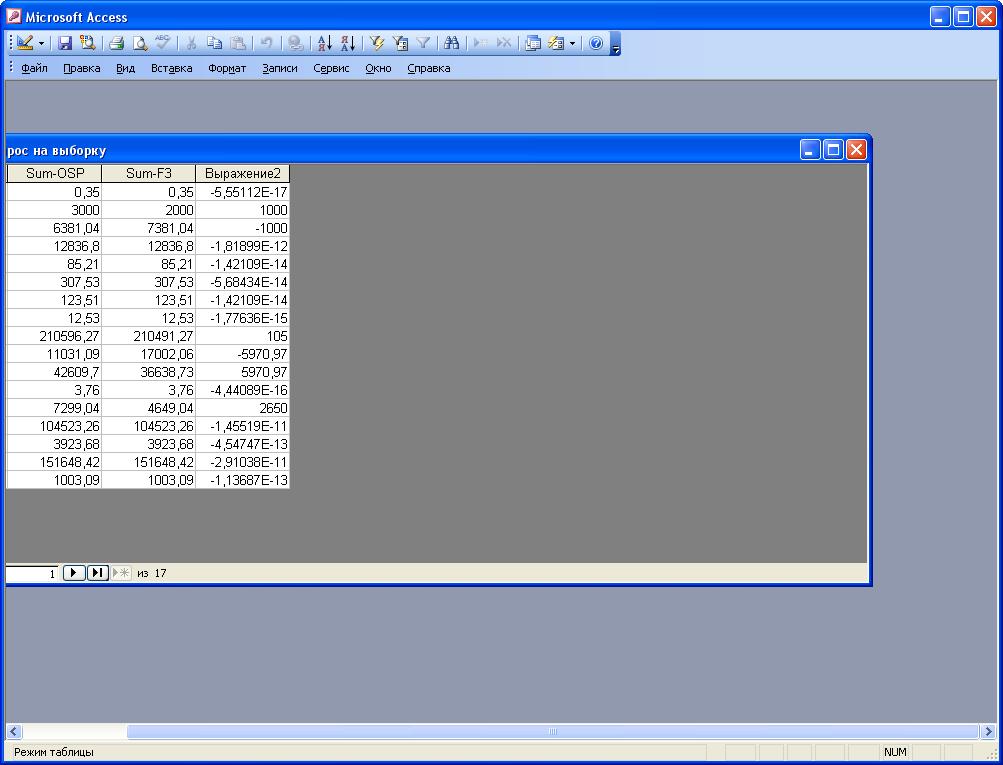Select the Выражение2 column header

(x=242, y=173)
